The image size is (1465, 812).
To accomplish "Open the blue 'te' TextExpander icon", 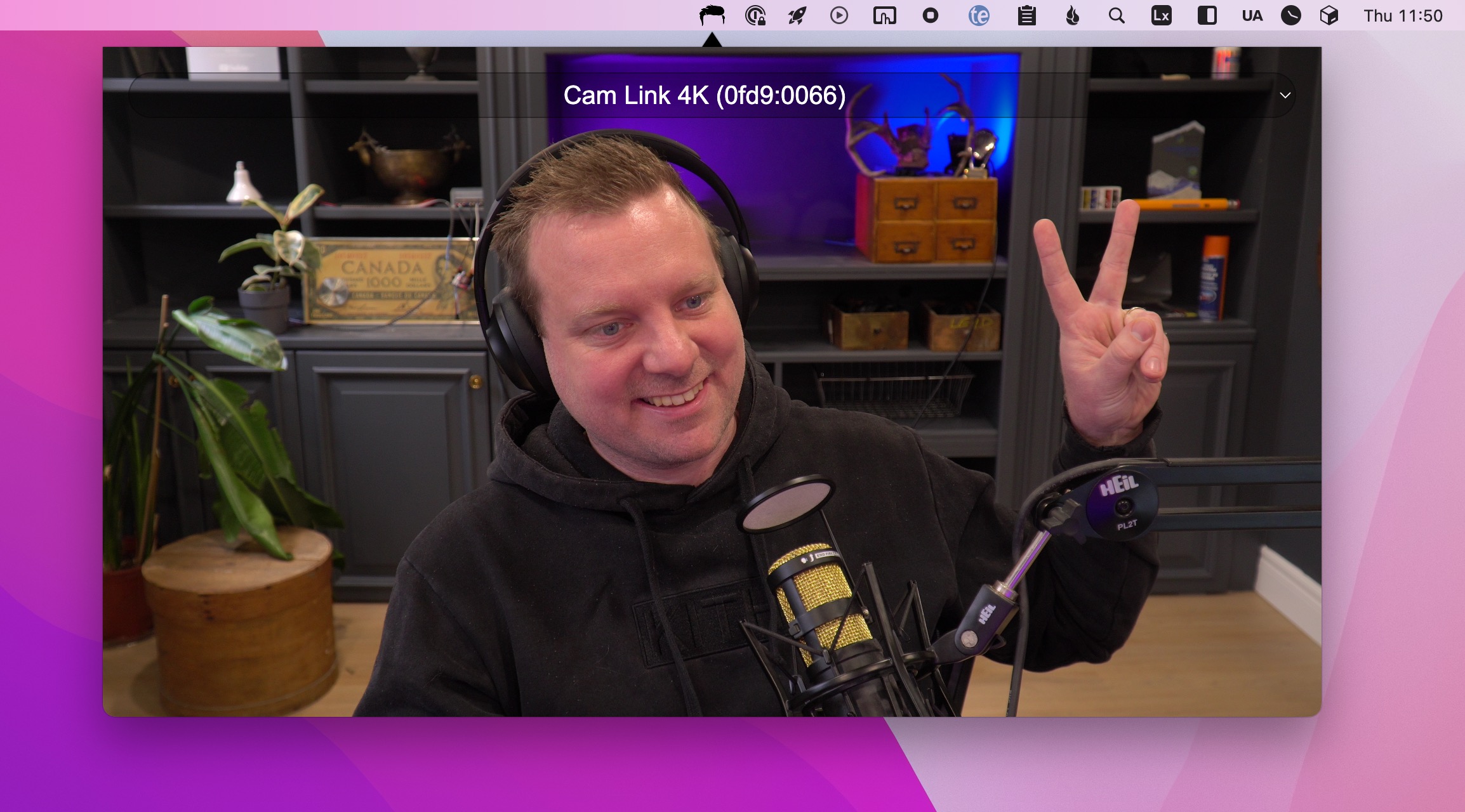I will coord(979,15).
